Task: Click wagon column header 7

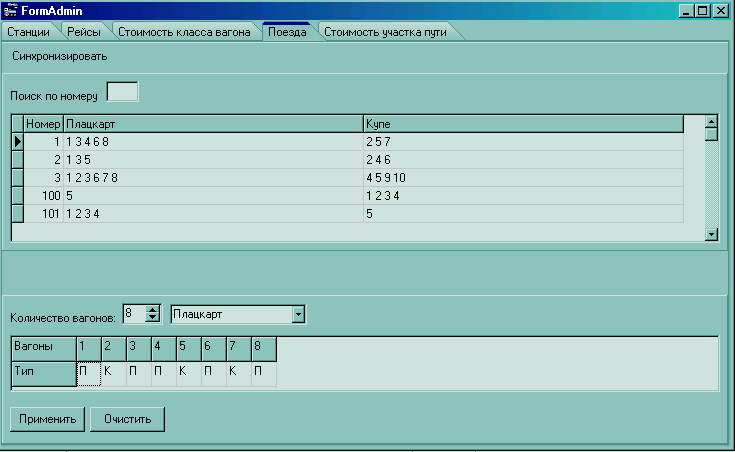Action: 239,349
